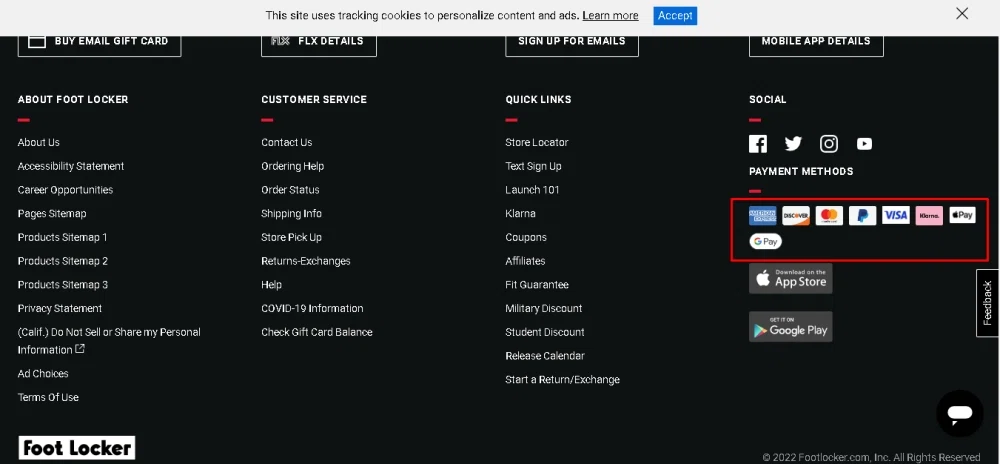The height and width of the screenshot is (464, 1000).
Task: Dismiss the cookie banner with X
Action: click(x=962, y=14)
